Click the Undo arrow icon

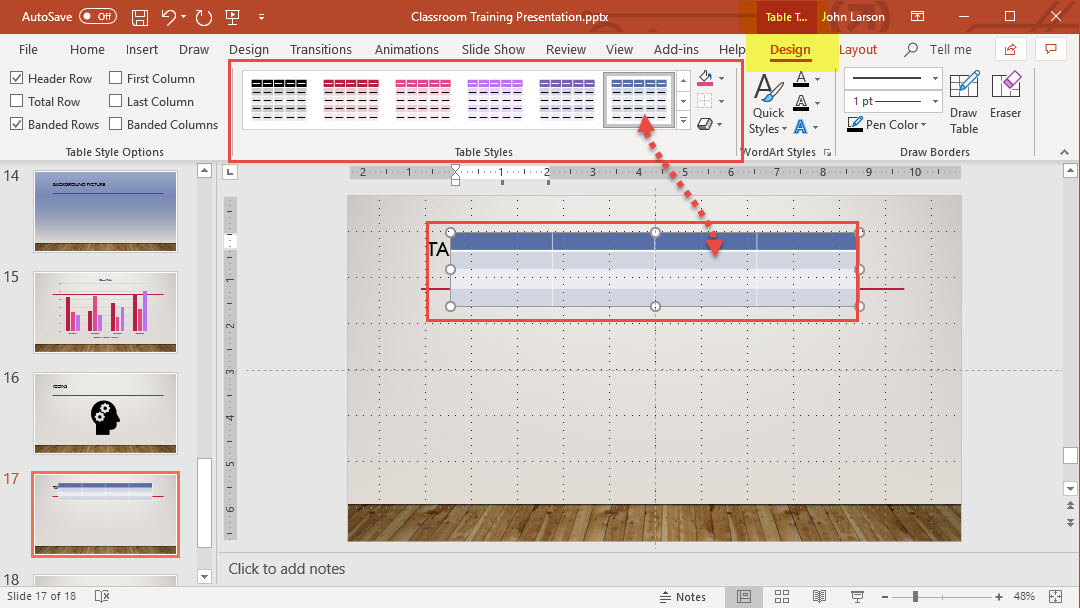(168, 17)
